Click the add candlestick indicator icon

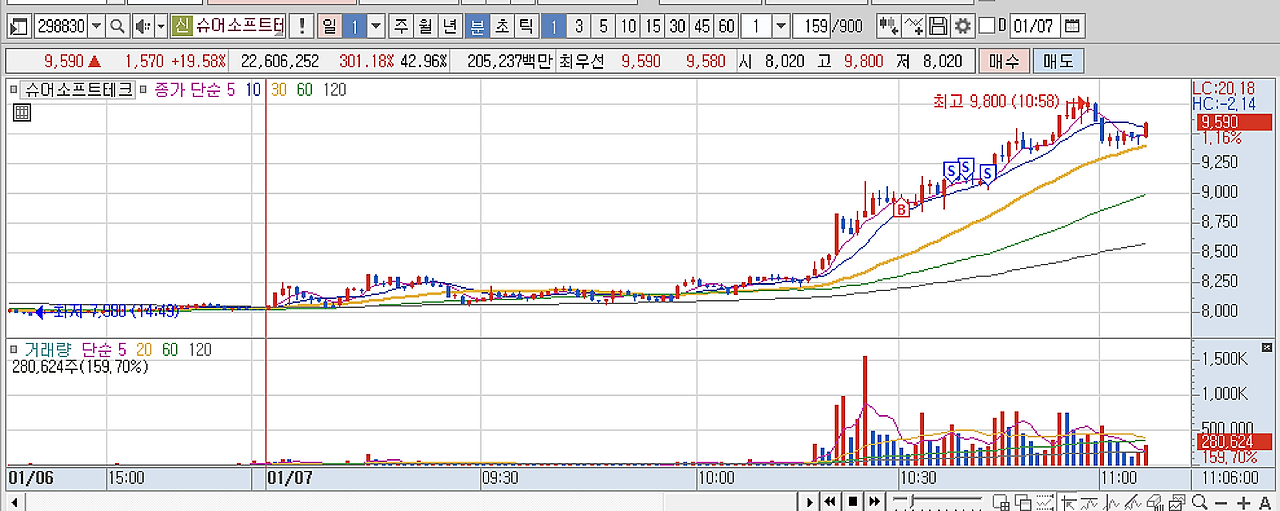887,26
